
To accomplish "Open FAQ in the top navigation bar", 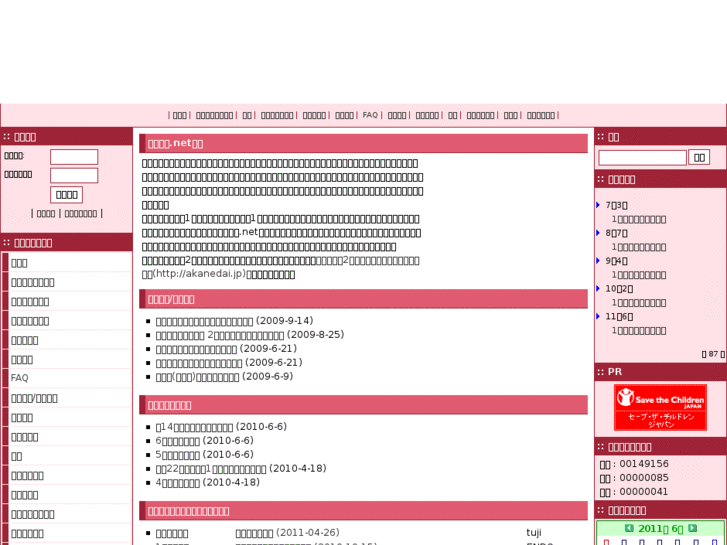I will (x=370, y=115).
